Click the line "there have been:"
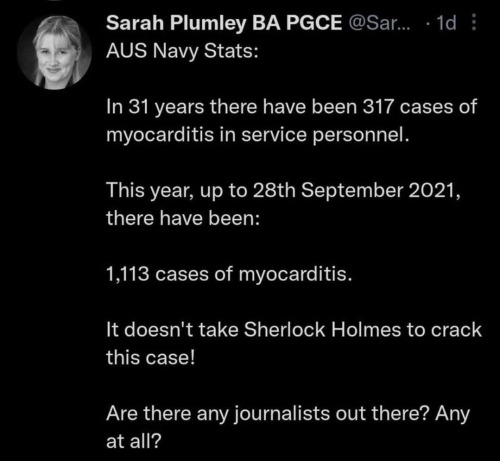 183,218
